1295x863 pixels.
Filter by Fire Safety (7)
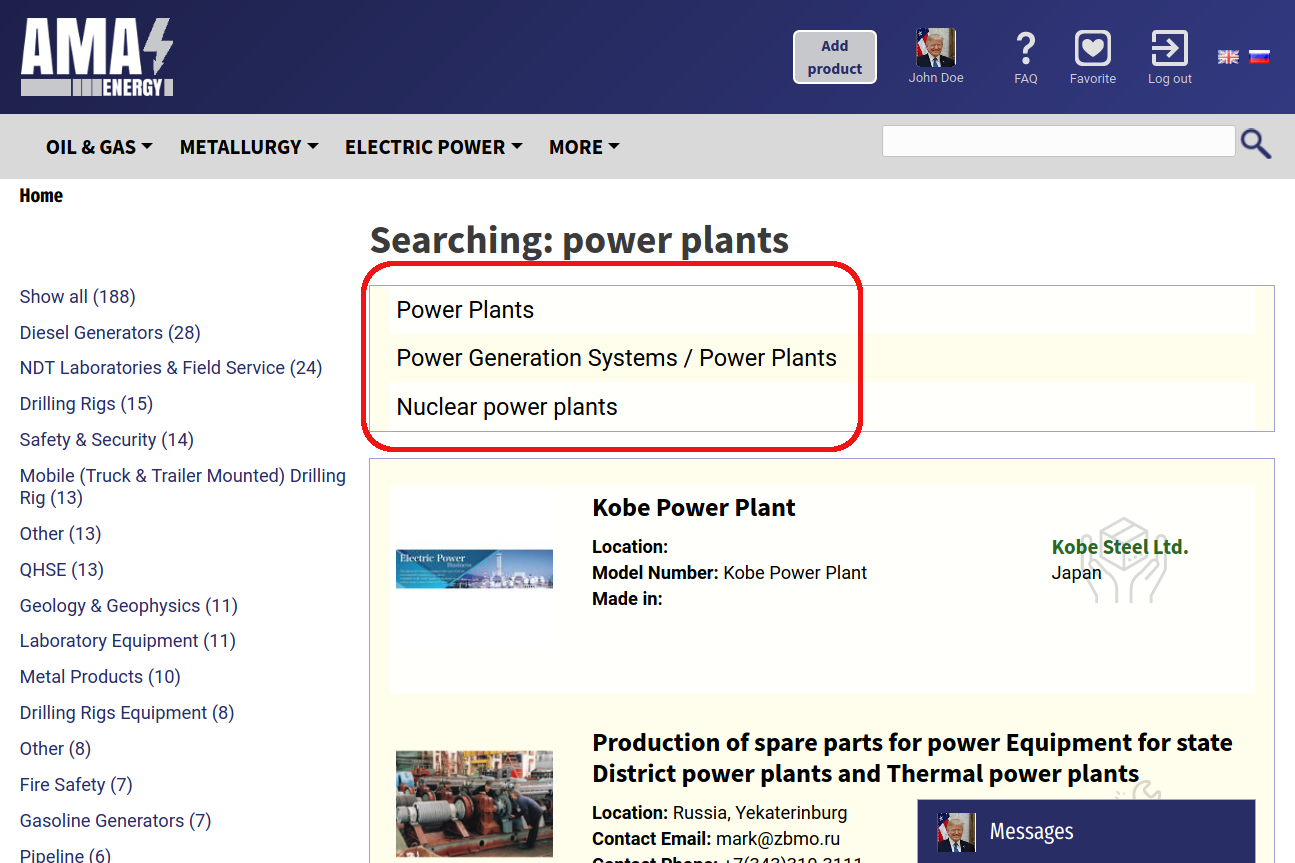pos(76,785)
